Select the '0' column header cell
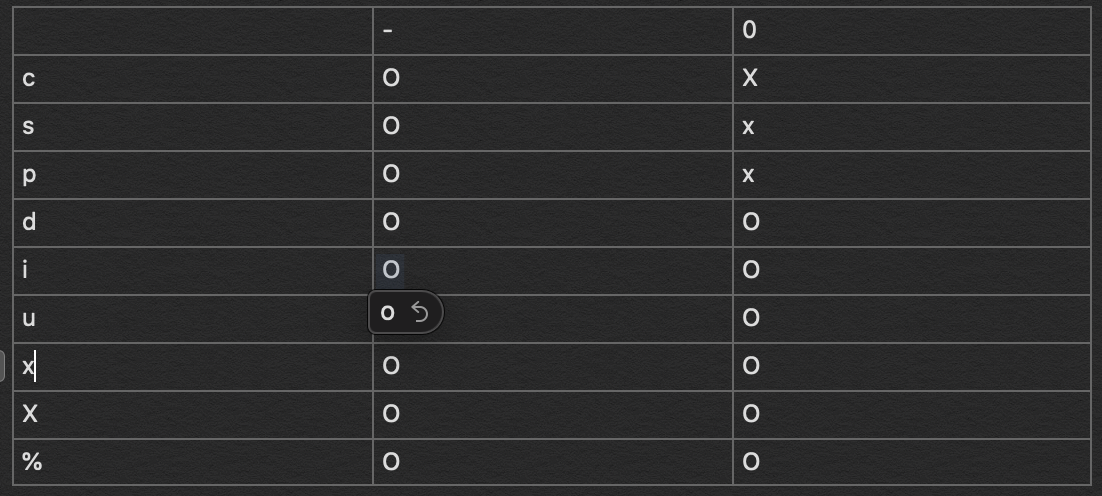The height and width of the screenshot is (496, 1102). [911, 31]
